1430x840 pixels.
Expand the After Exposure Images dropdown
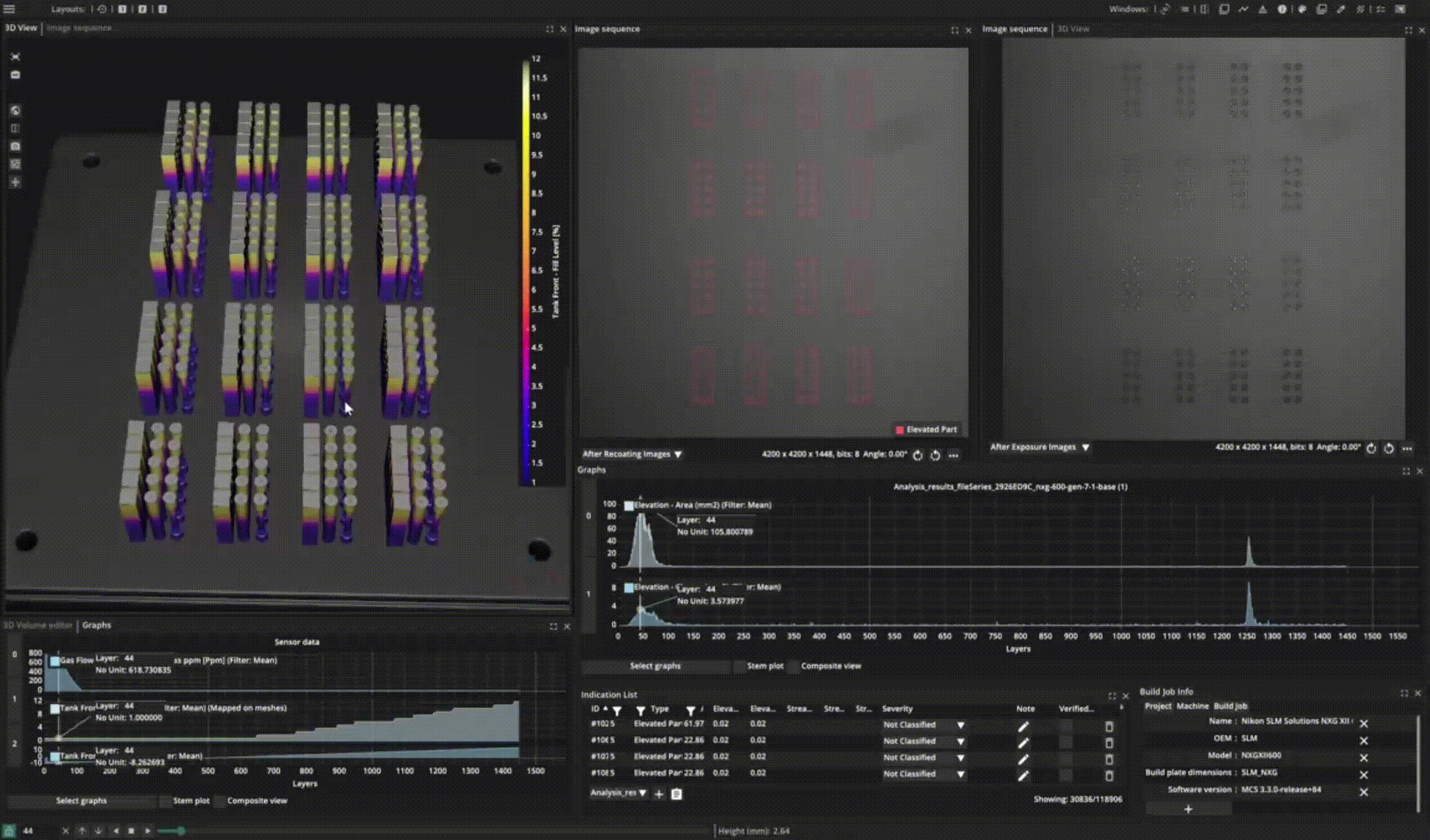tap(1040, 447)
